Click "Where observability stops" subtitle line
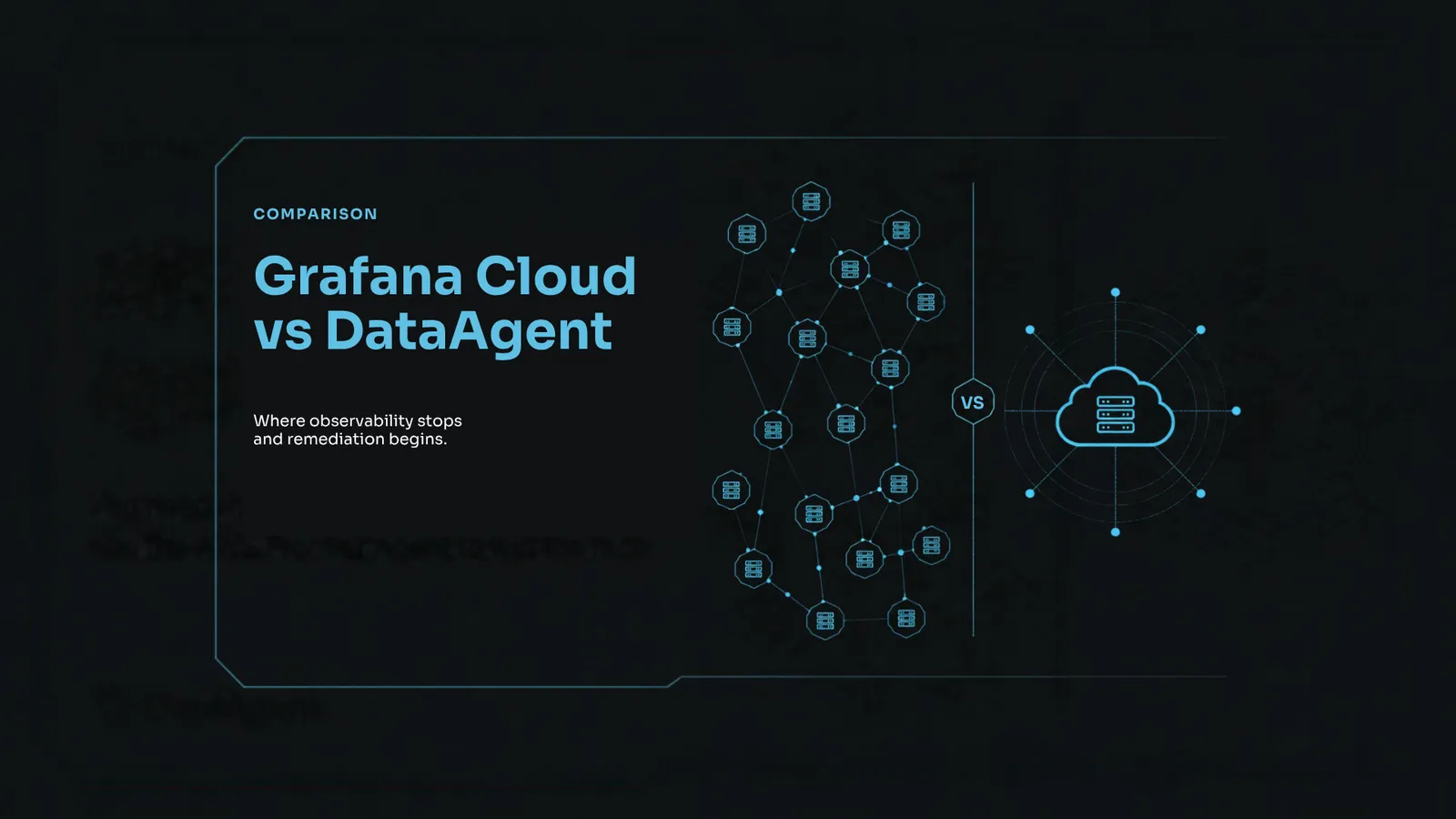 click(x=358, y=420)
